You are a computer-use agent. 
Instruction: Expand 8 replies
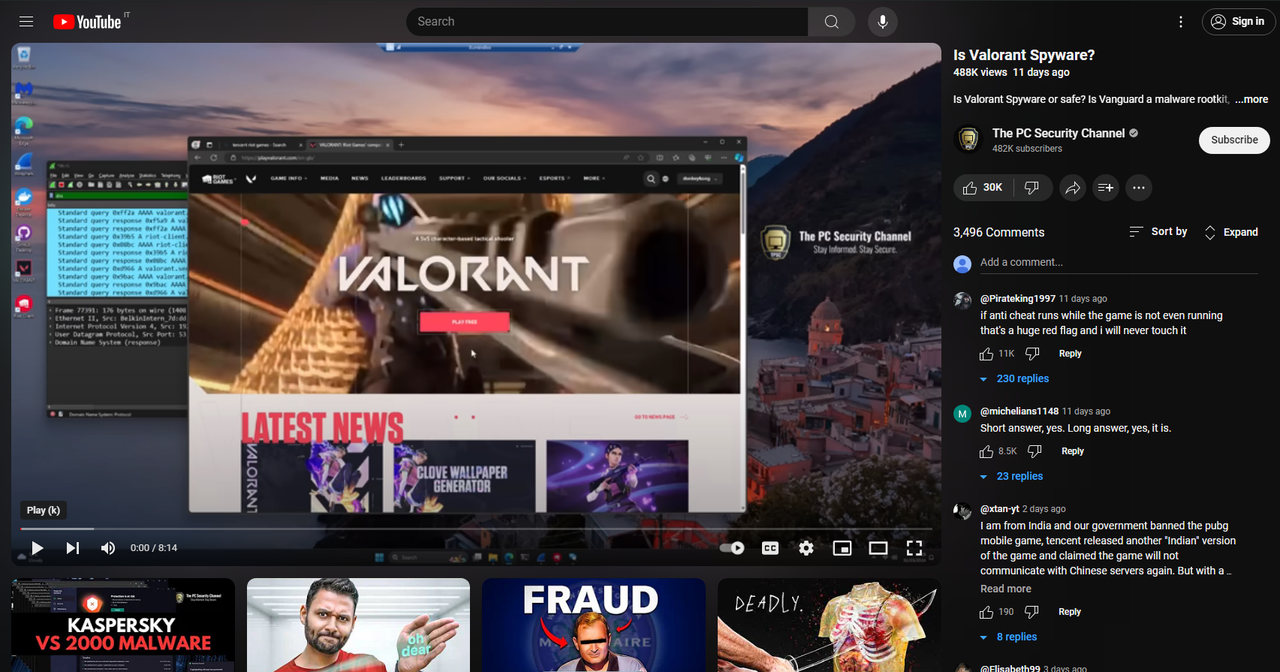pyautogui.click(x=1008, y=637)
